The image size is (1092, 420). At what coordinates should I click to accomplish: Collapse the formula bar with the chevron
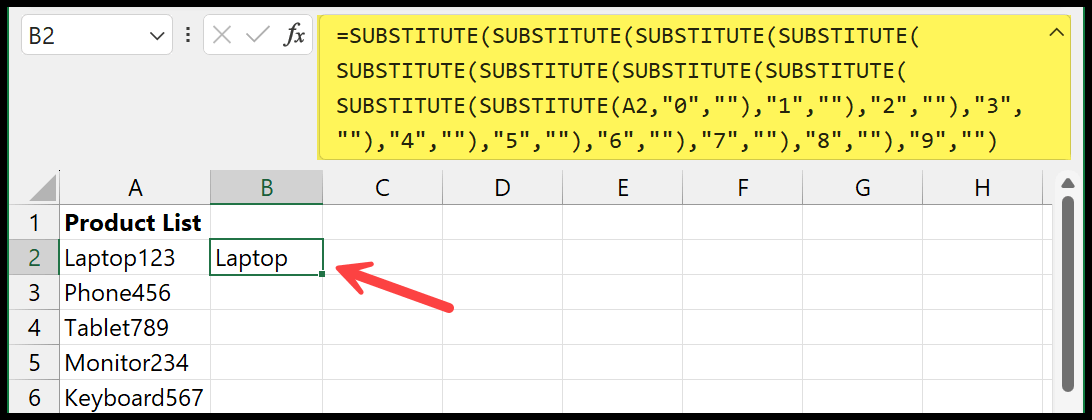tap(1056, 32)
